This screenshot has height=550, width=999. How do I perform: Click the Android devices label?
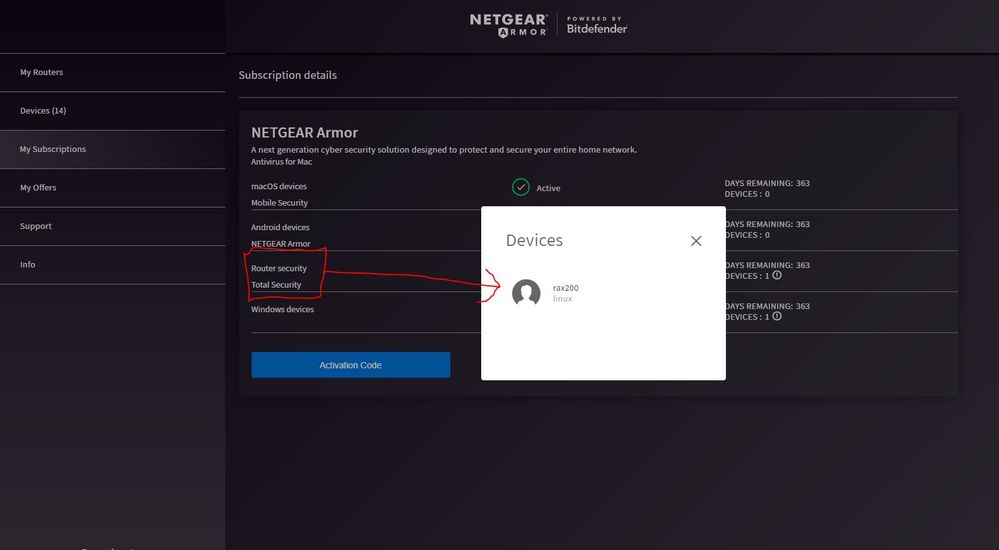tap(280, 227)
